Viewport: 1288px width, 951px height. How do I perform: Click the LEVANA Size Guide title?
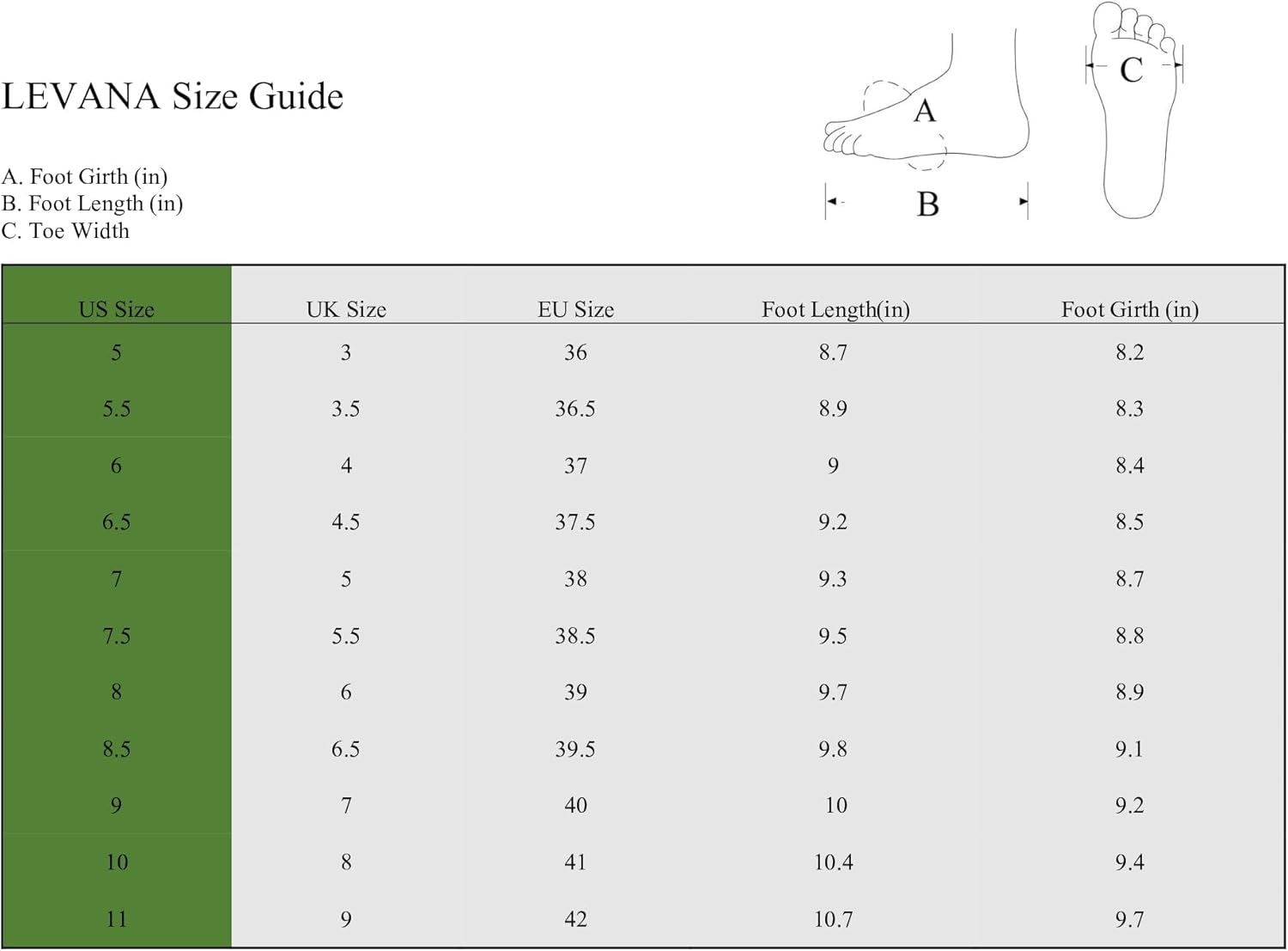point(173,96)
